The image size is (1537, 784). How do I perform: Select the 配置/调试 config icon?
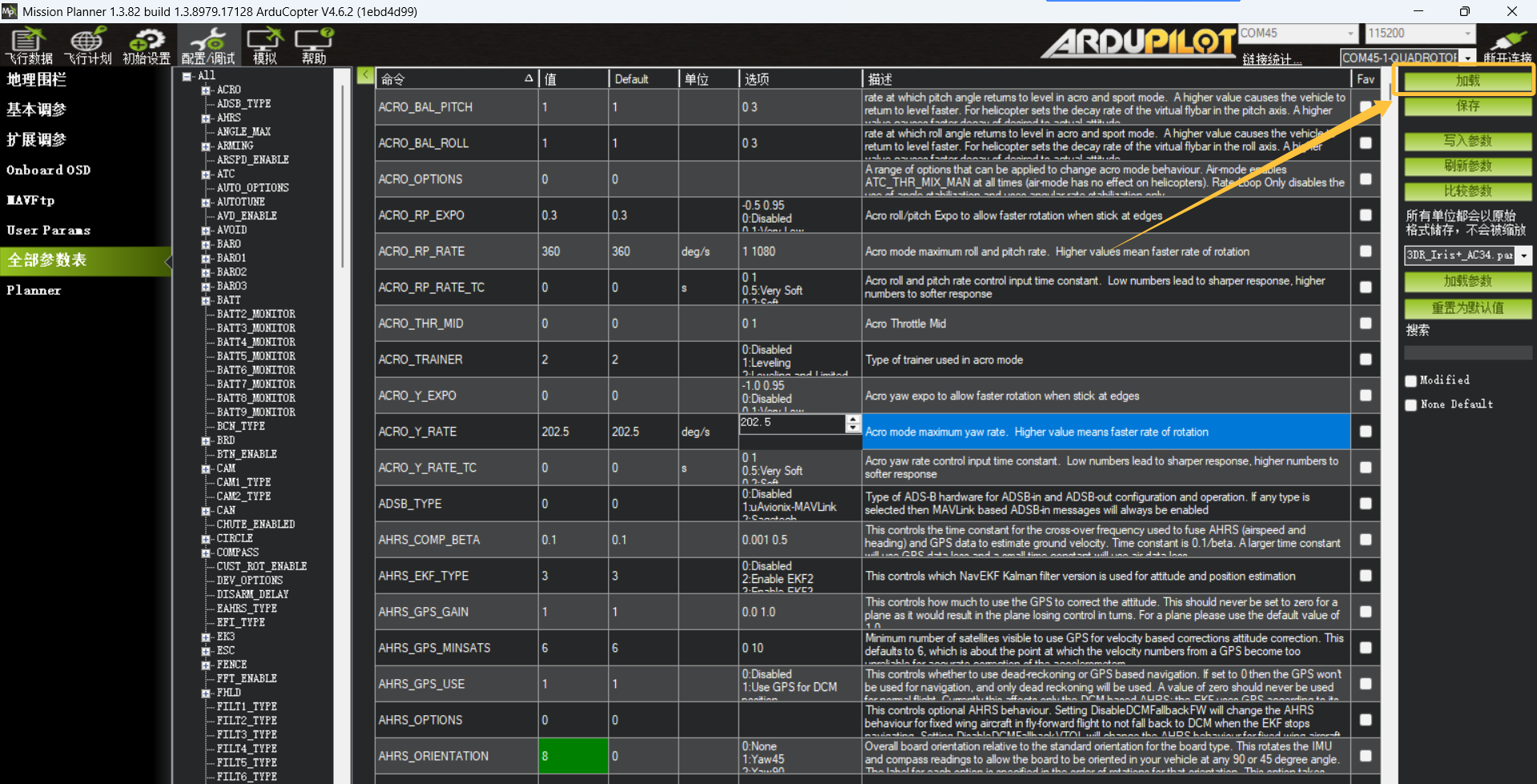tap(208, 45)
